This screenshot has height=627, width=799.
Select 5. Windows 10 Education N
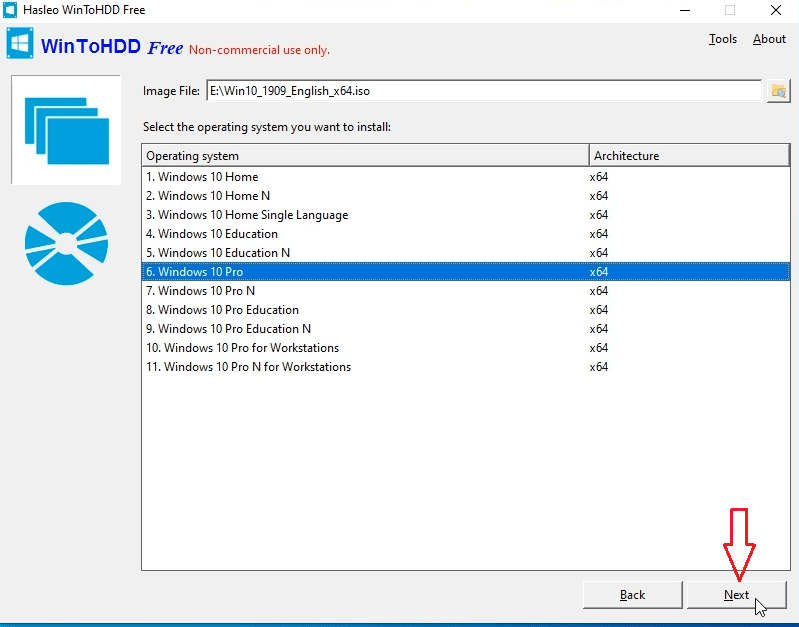pyautogui.click(x=466, y=253)
